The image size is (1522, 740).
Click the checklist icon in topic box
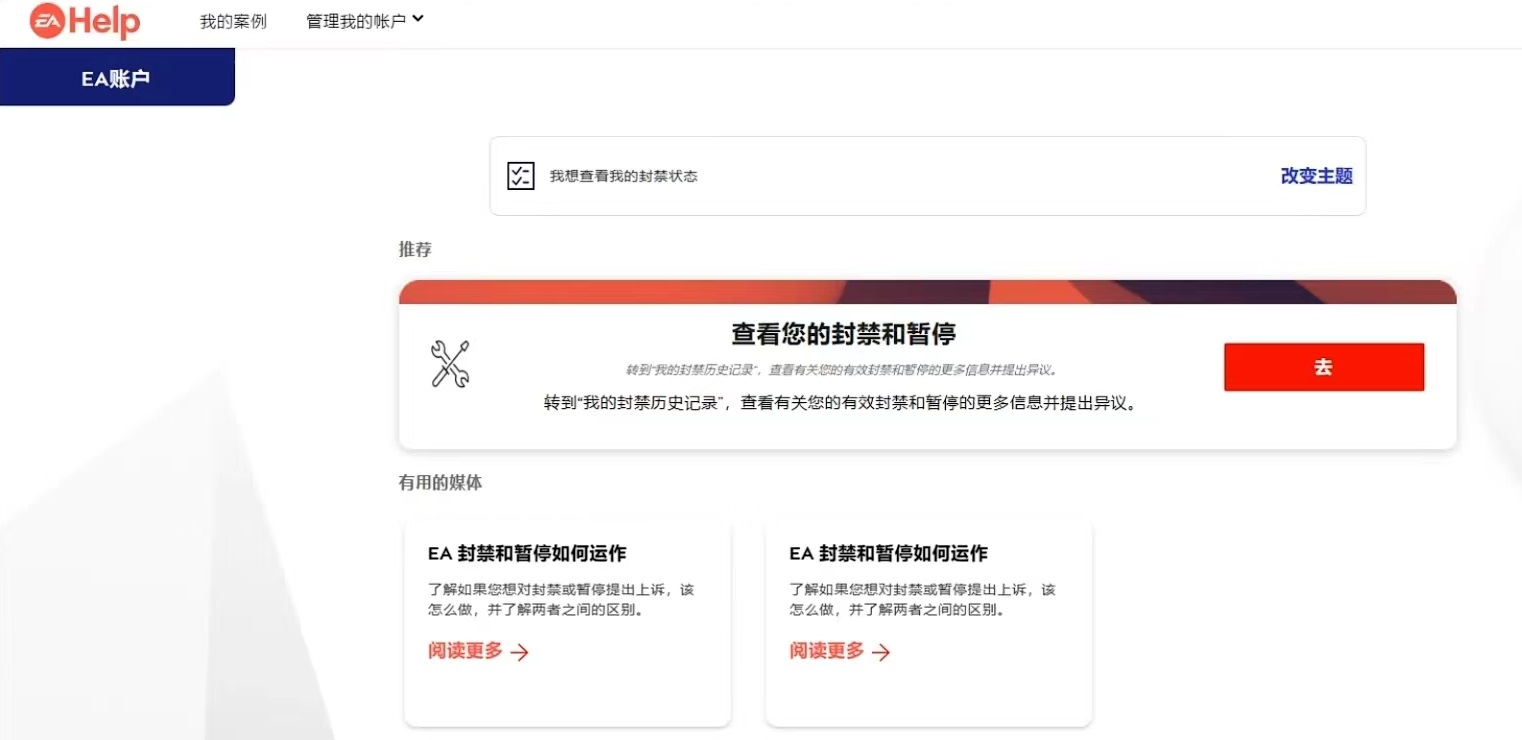(x=520, y=176)
